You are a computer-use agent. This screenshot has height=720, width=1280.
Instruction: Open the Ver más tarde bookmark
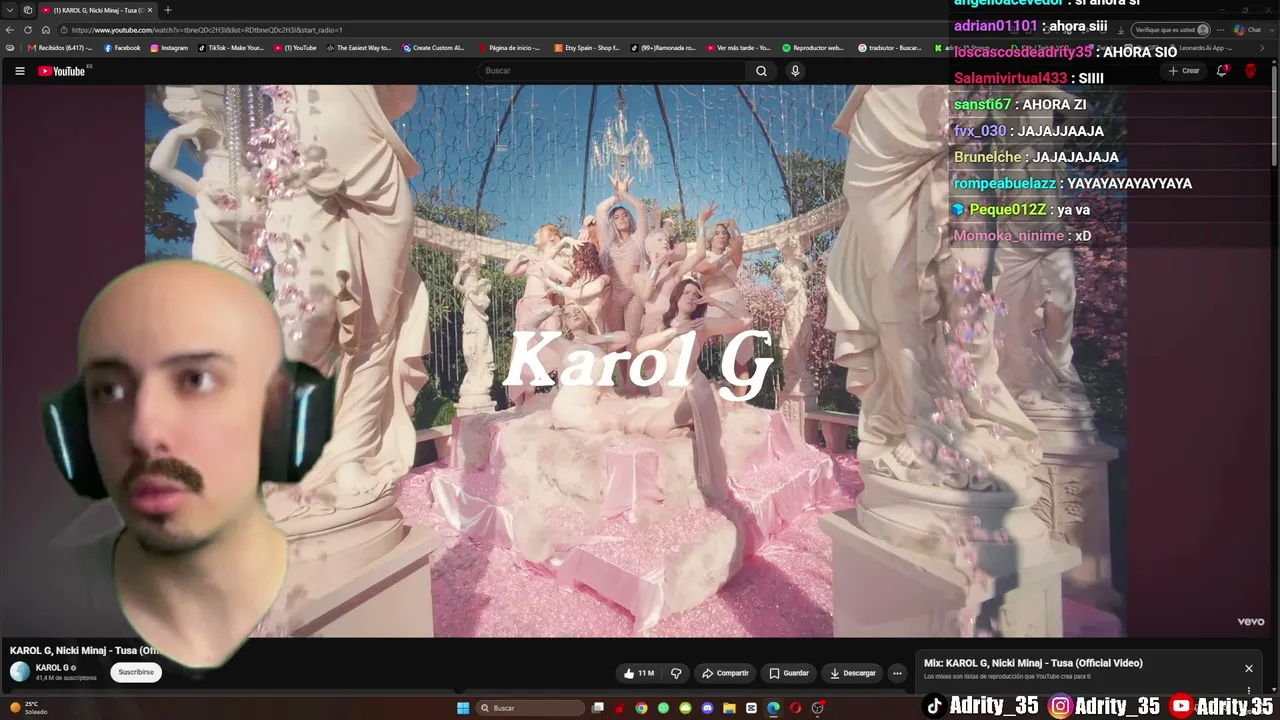(x=739, y=48)
